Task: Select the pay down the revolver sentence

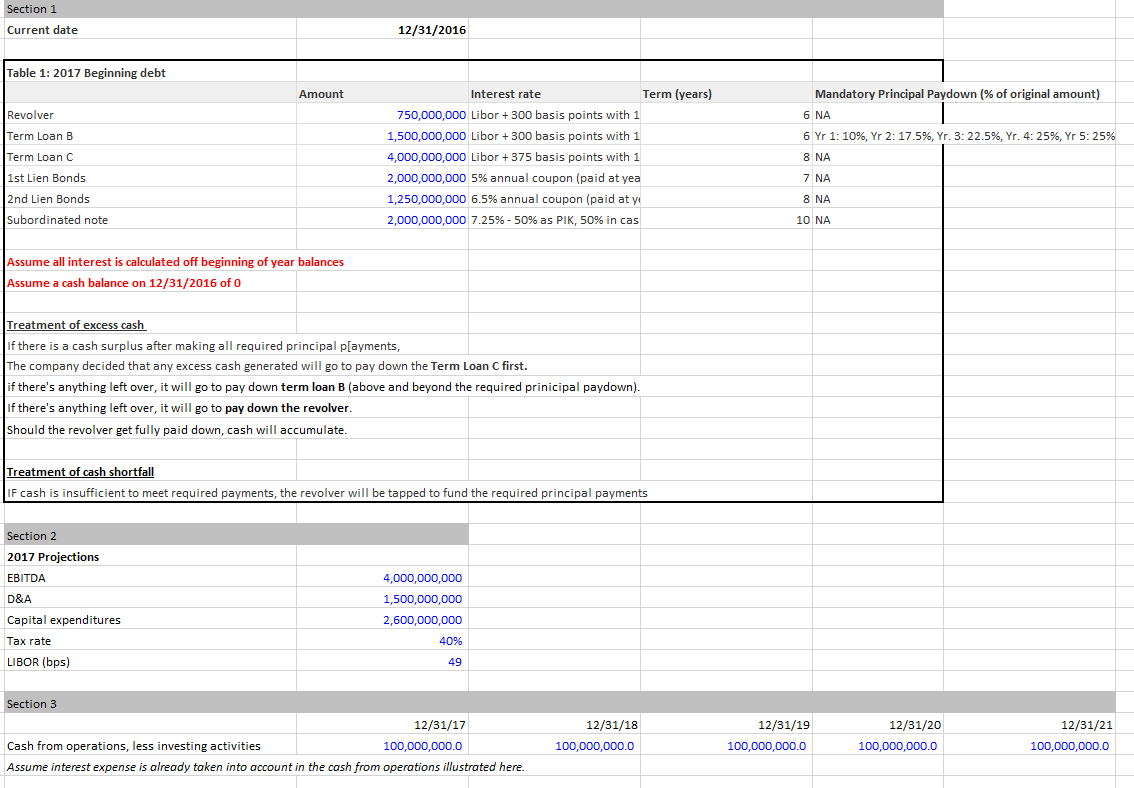Action: pyautogui.click(x=179, y=408)
